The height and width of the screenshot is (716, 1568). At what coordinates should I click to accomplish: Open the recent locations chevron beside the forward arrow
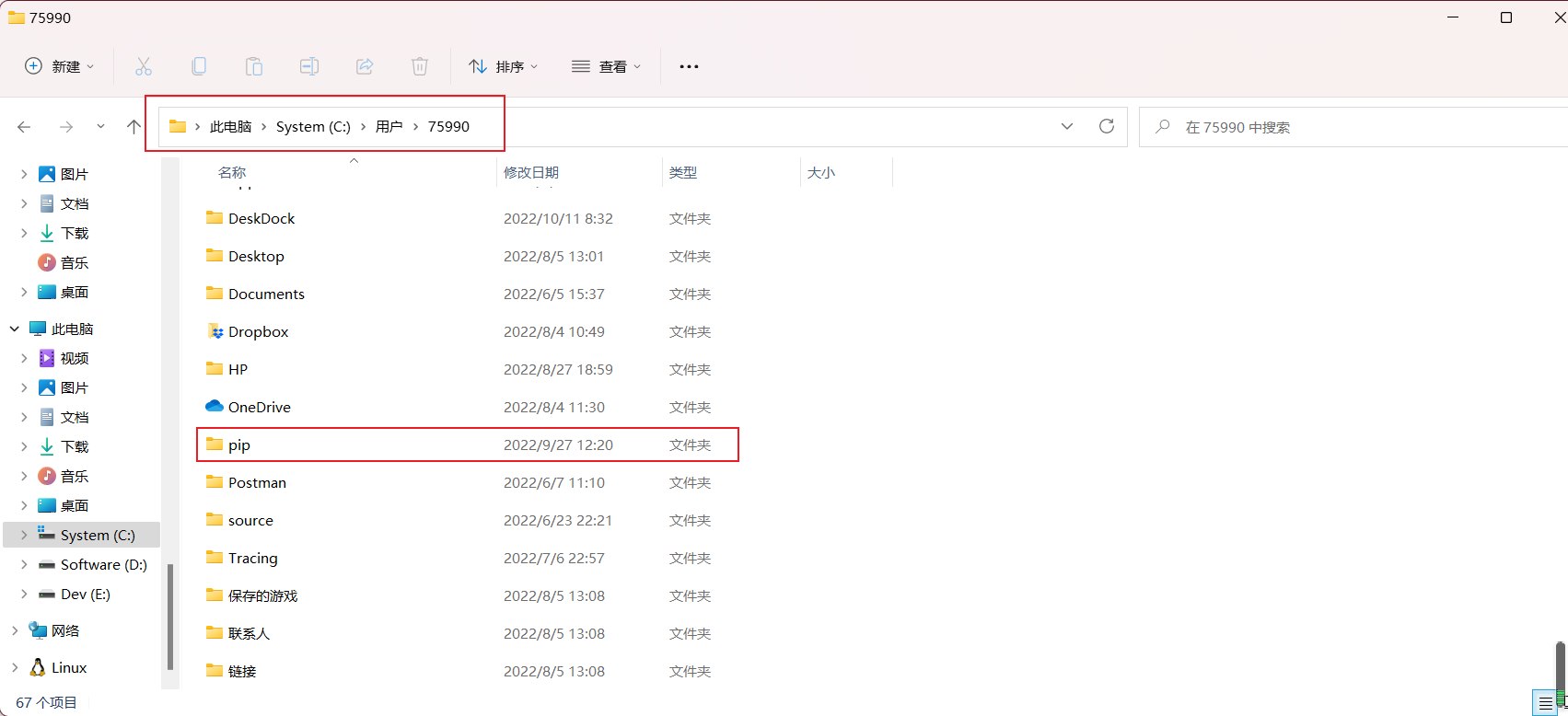[100, 127]
